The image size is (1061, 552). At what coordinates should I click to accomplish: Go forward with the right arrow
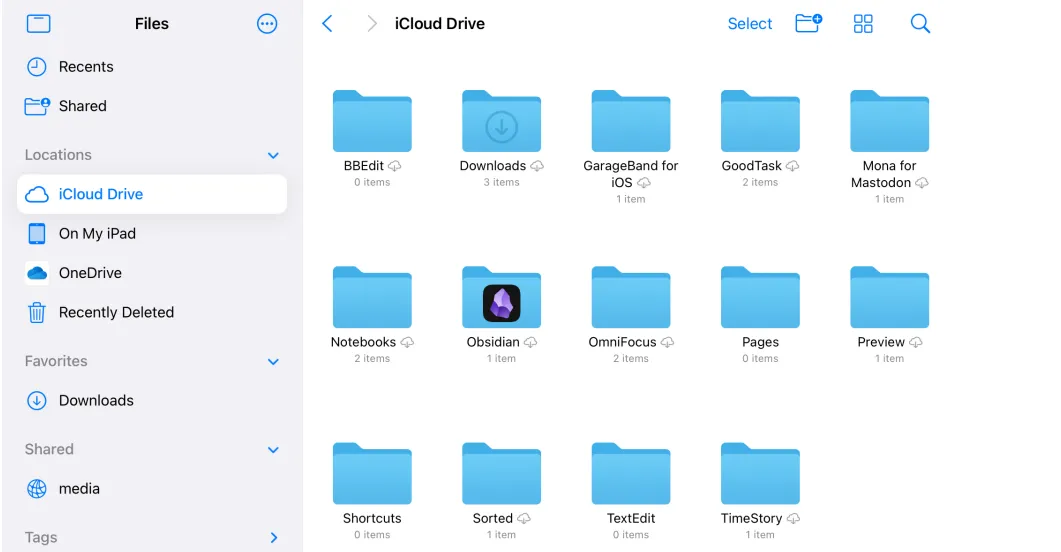coord(371,24)
